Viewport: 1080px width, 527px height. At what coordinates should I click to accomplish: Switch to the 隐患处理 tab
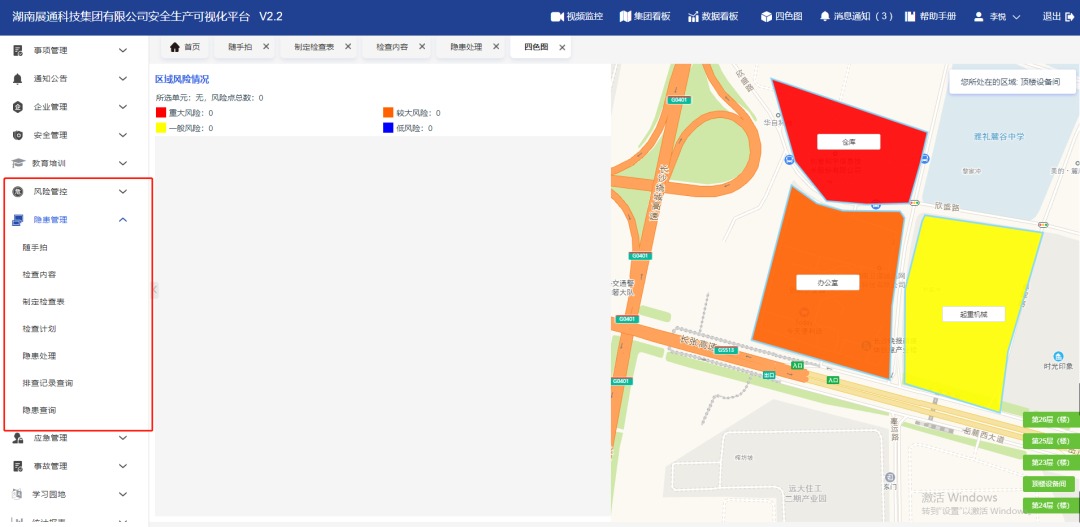point(471,47)
